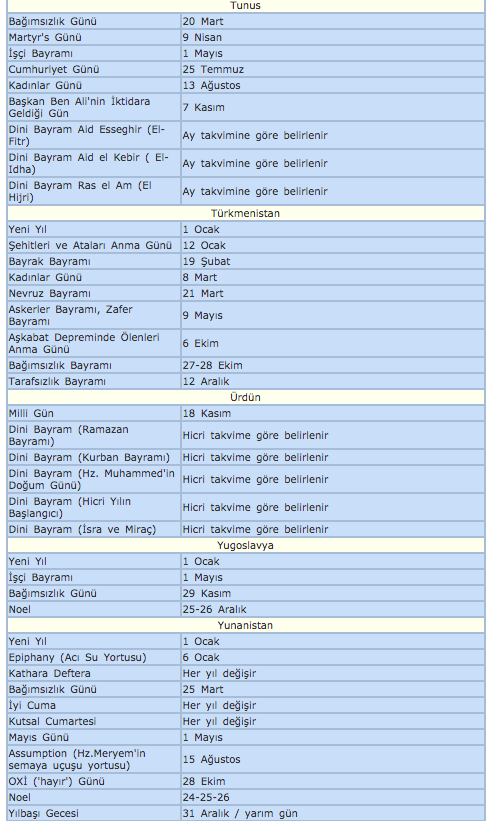This screenshot has height=821, width=487.
Task: Click the Yunanistan section header
Action: click(x=246, y=625)
